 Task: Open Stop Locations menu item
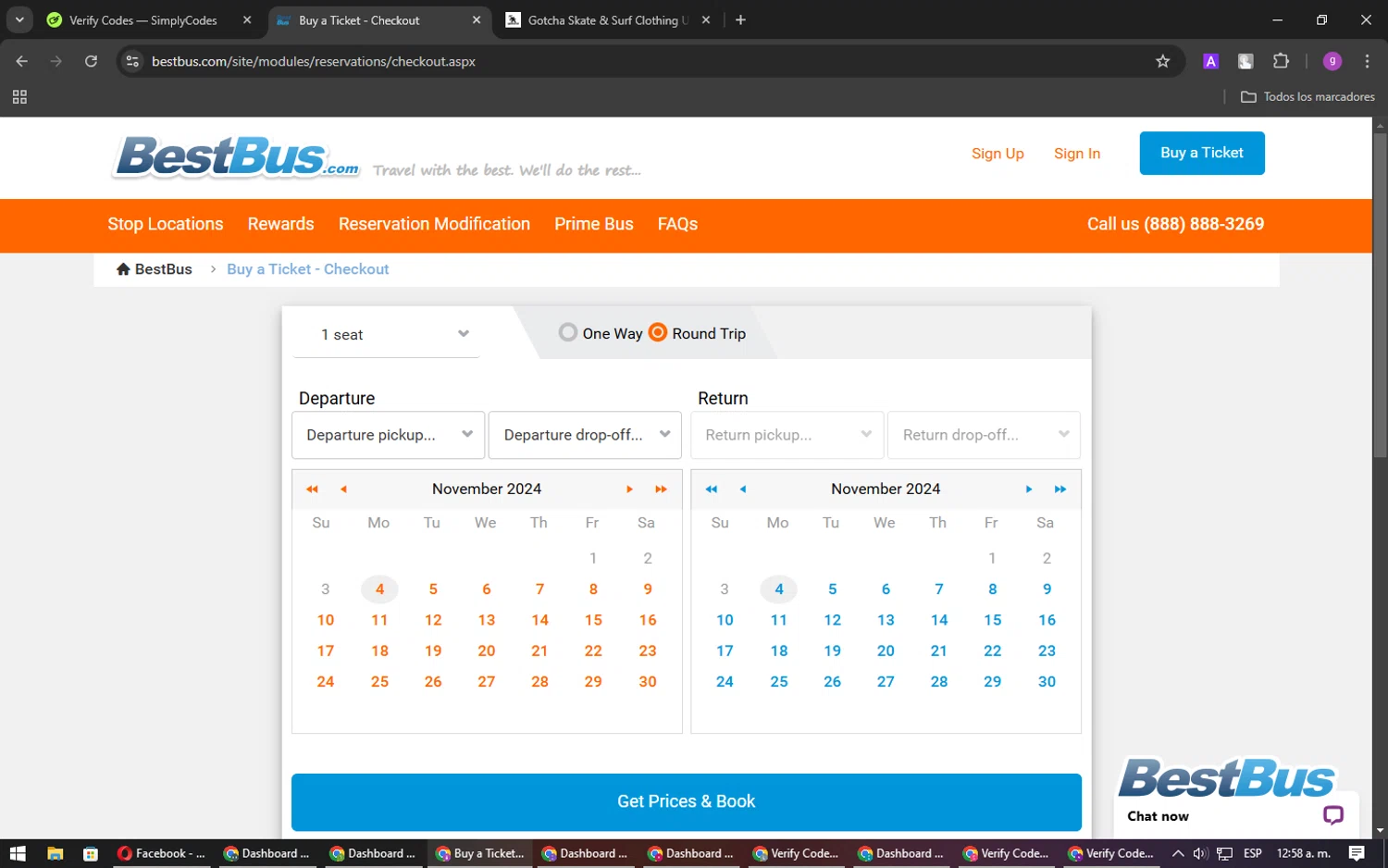click(x=166, y=224)
